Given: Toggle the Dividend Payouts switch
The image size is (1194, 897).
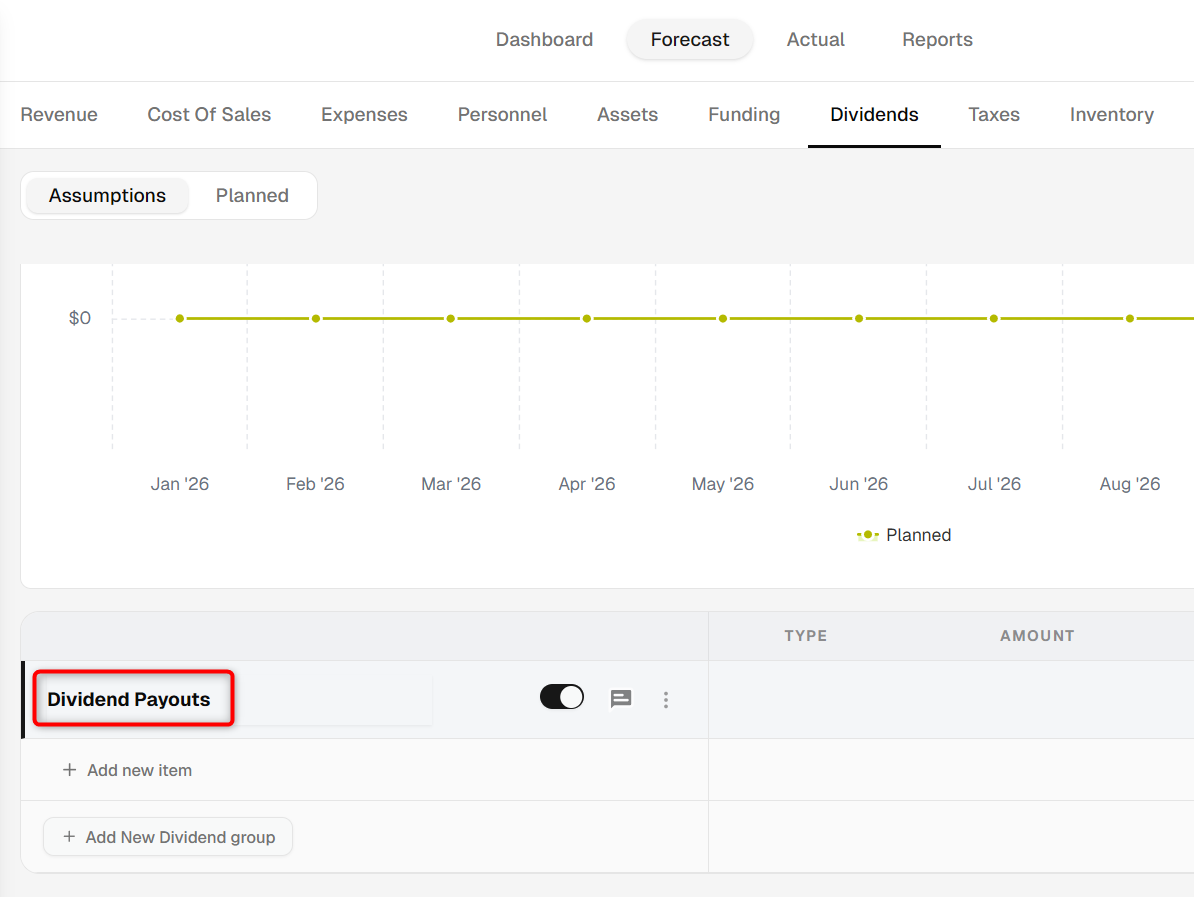Looking at the screenshot, I should (562, 697).
